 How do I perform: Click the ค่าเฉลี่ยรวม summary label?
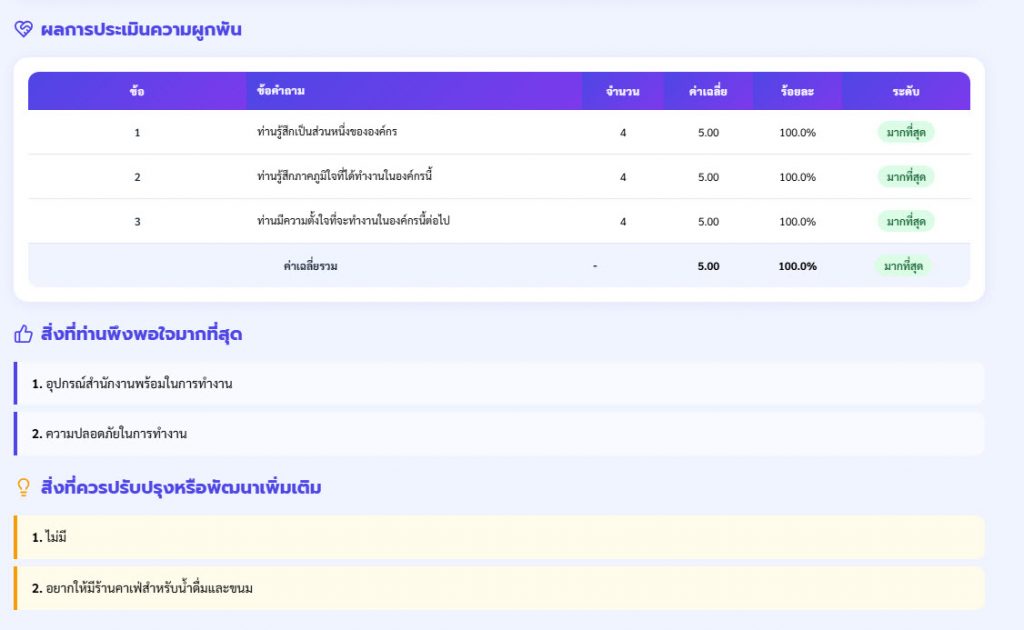[x=310, y=266]
